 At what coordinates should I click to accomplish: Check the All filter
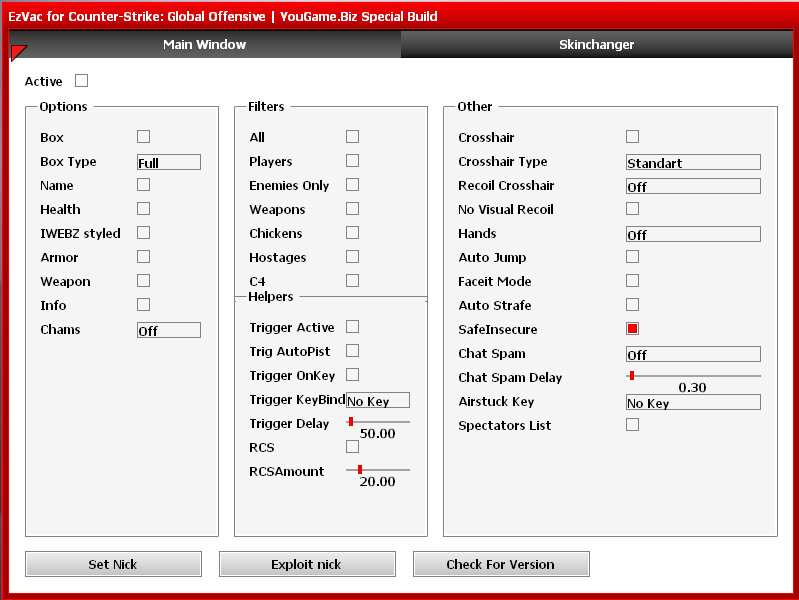pyautogui.click(x=353, y=137)
